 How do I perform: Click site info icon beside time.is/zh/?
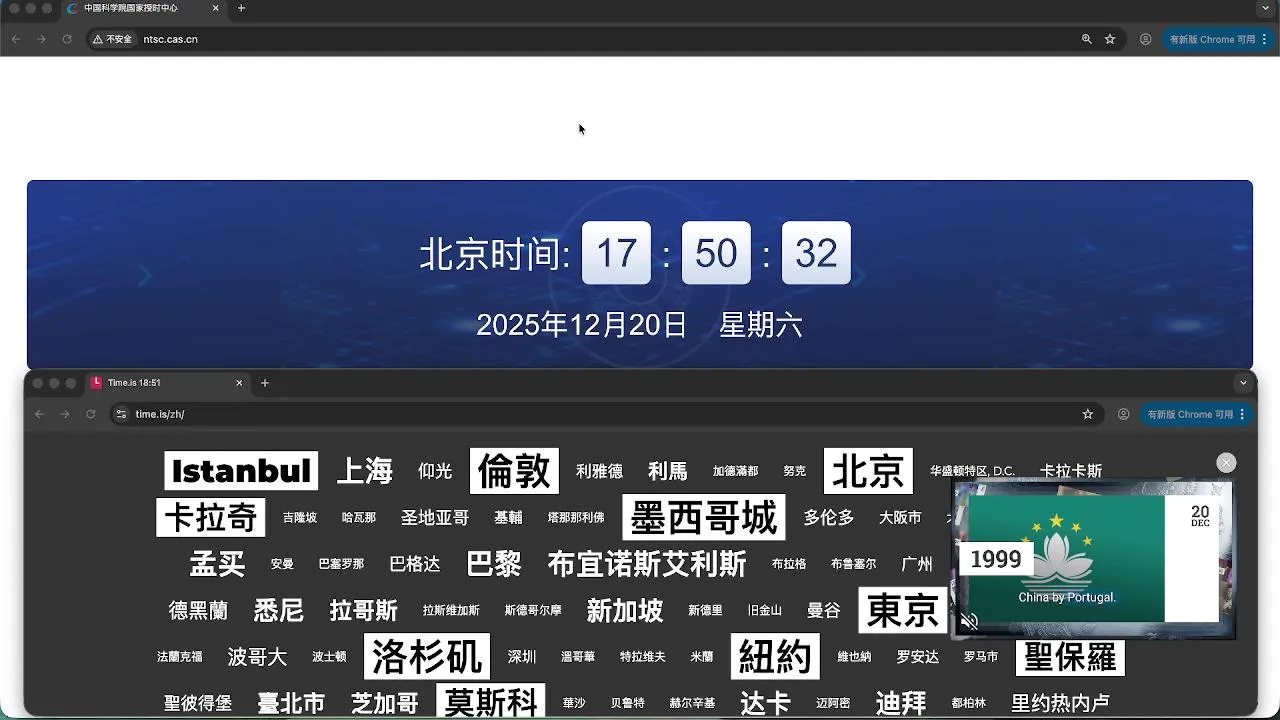click(122, 414)
